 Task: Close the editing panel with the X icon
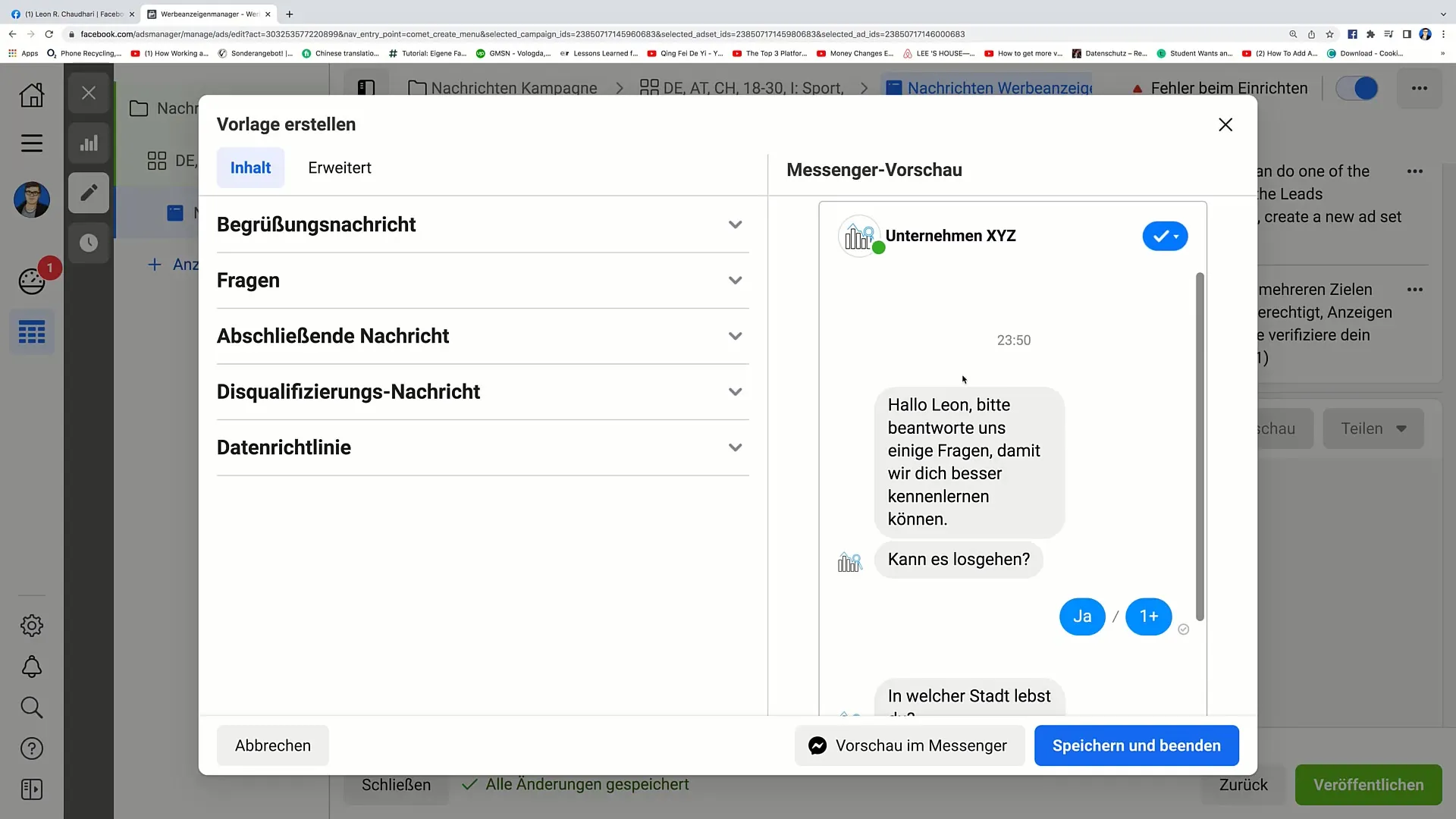point(89,93)
